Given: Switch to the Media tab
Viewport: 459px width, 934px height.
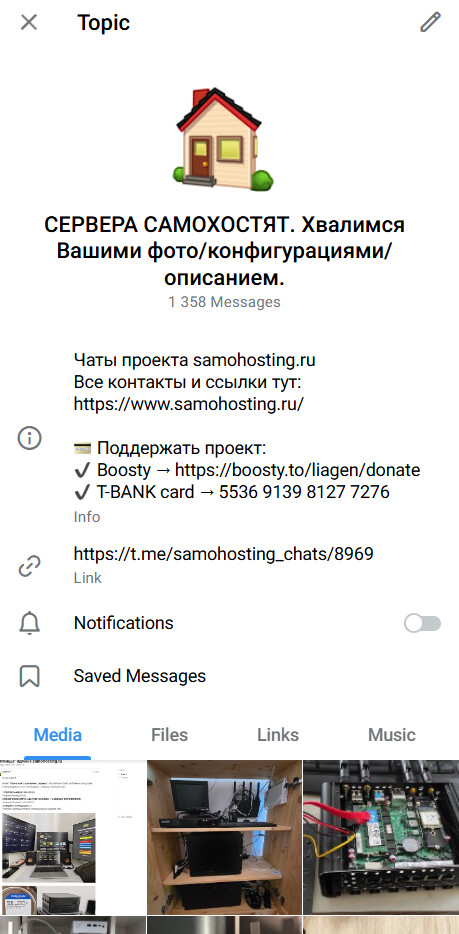Looking at the screenshot, I should (x=58, y=734).
